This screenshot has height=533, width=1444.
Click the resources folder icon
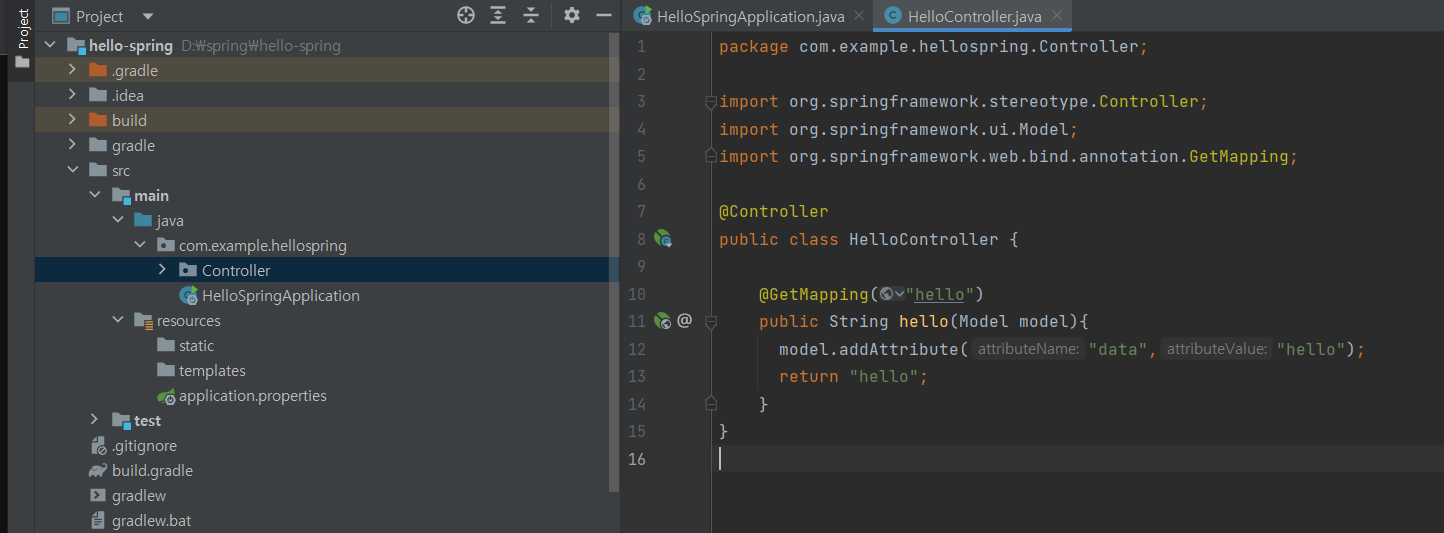(x=143, y=321)
